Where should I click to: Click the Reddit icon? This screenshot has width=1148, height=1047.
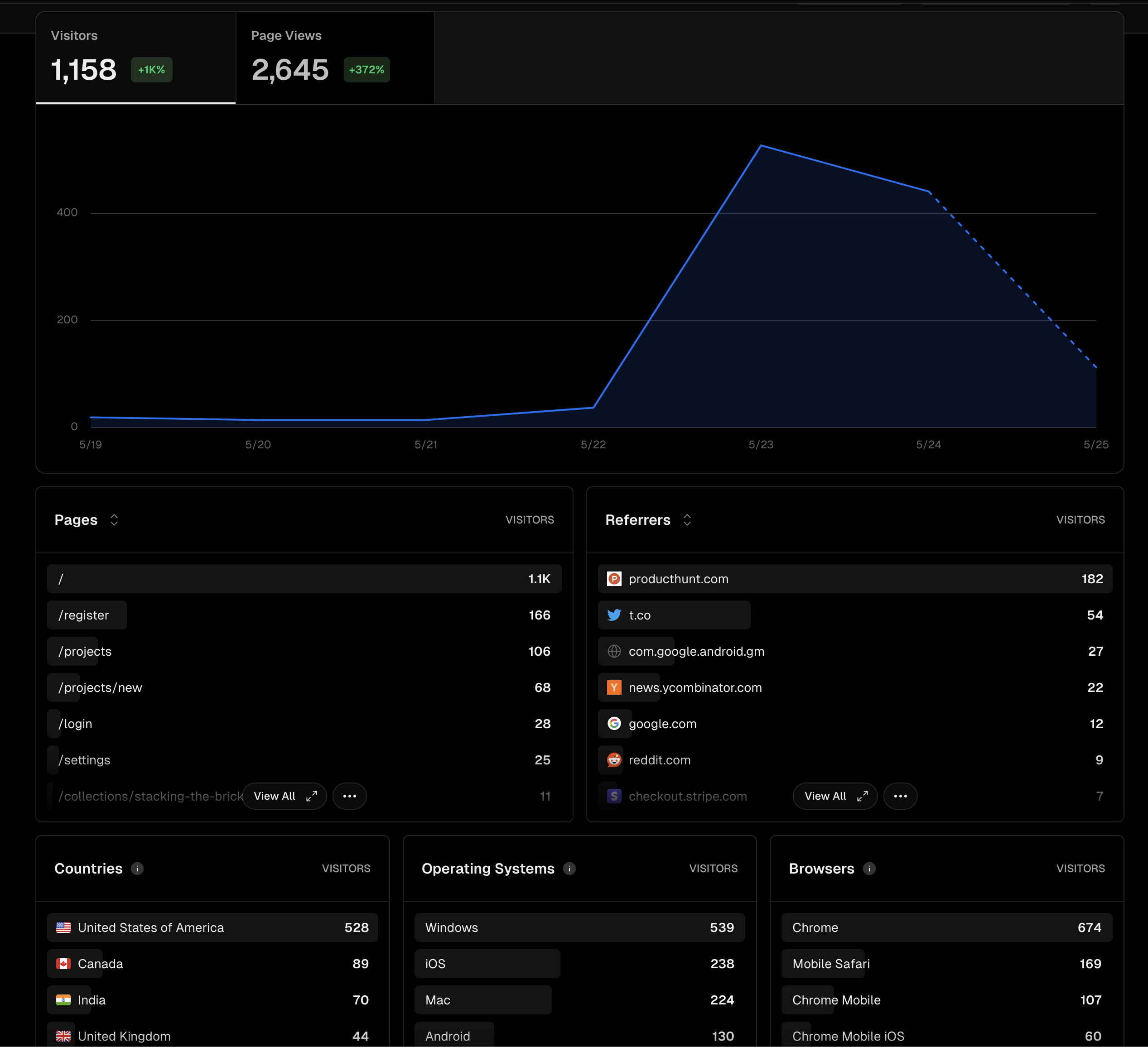click(x=614, y=760)
